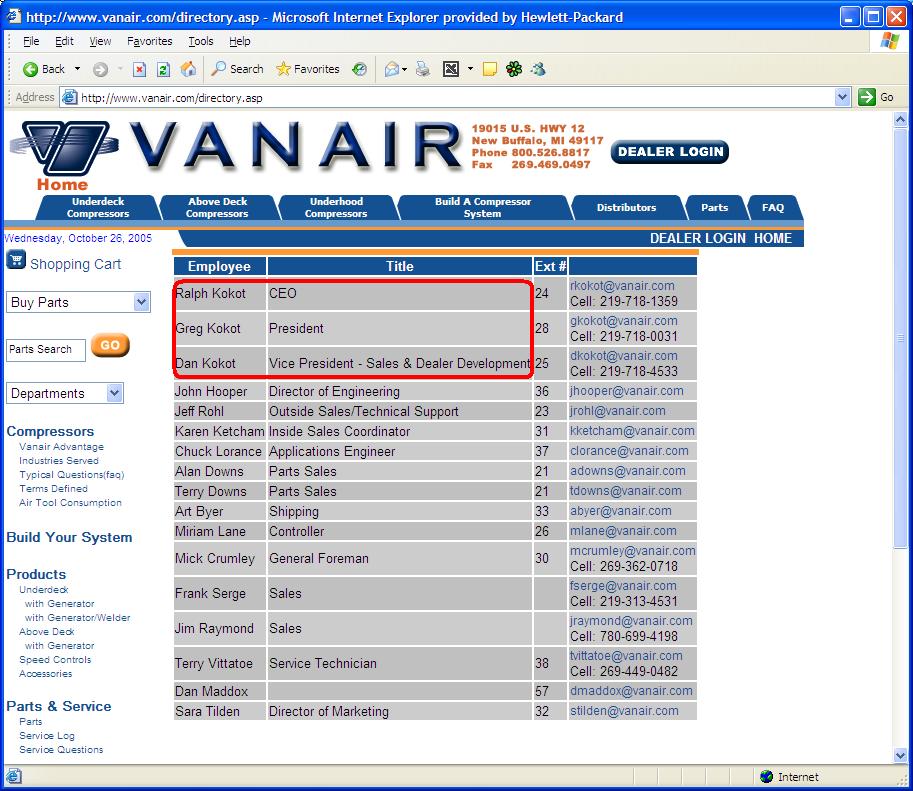The width and height of the screenshot is (913, 791).
Task: Open the Shopping Cart icon
Action: click(x=16, y=262)
